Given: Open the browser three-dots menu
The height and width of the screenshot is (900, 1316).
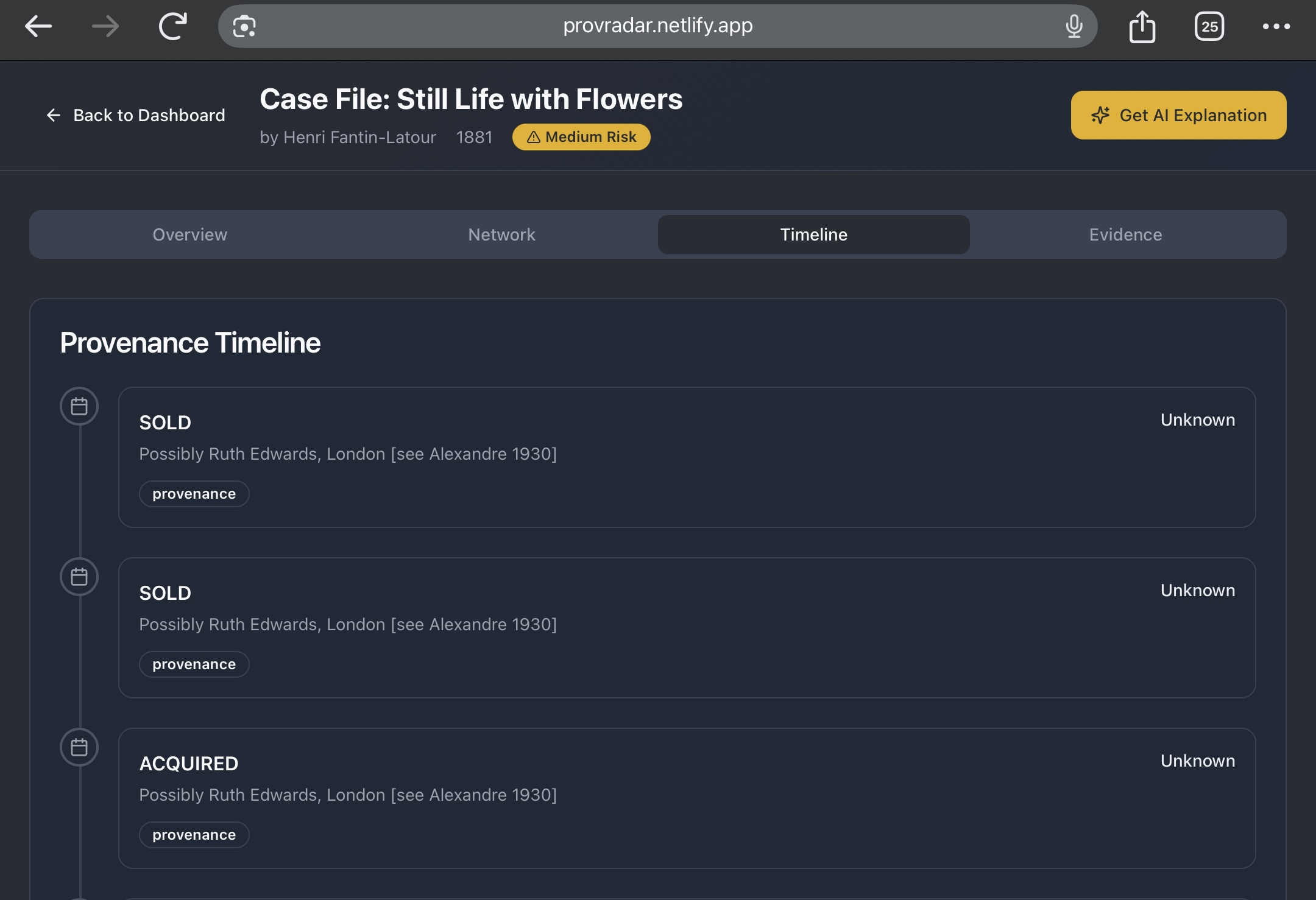Looking at the screenshot, I should [x=1276, y=26].
